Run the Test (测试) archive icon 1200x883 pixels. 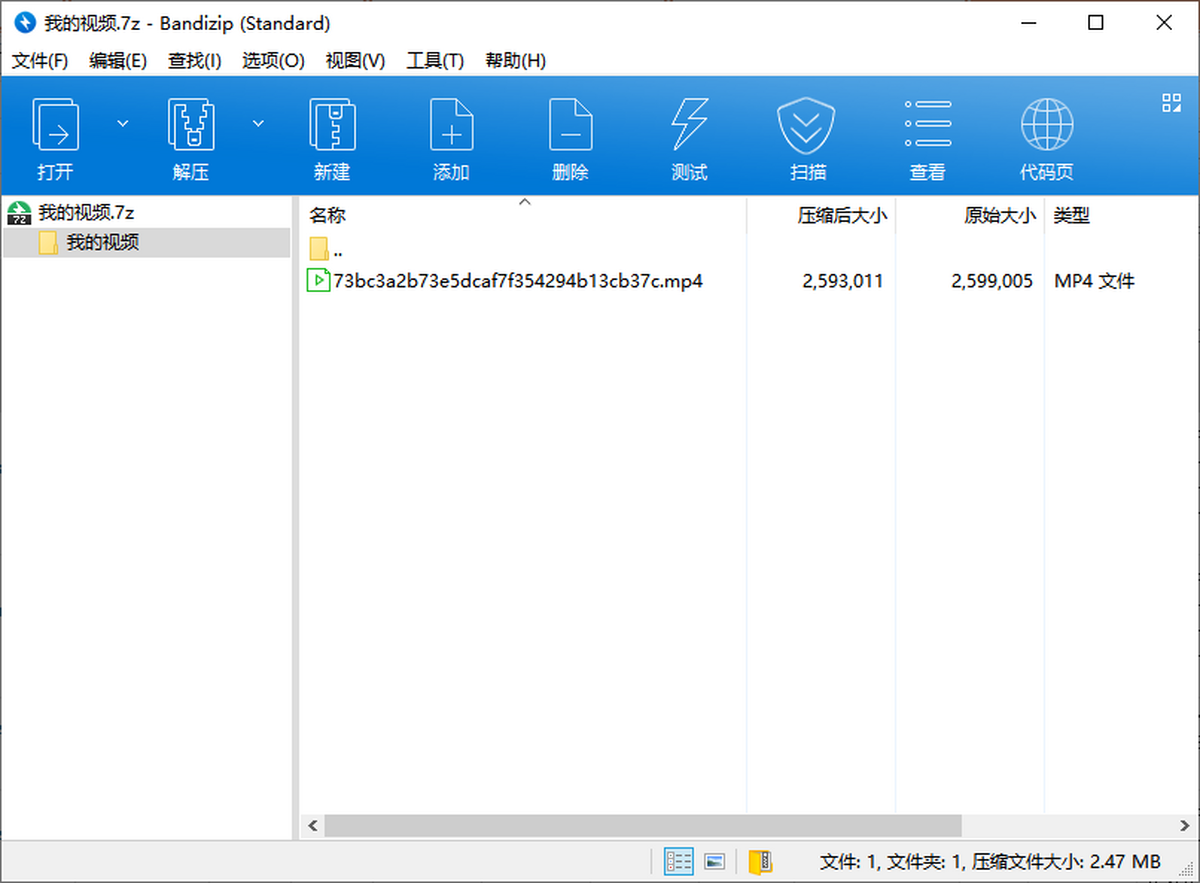pyautogui.click(x=689, y=125)
